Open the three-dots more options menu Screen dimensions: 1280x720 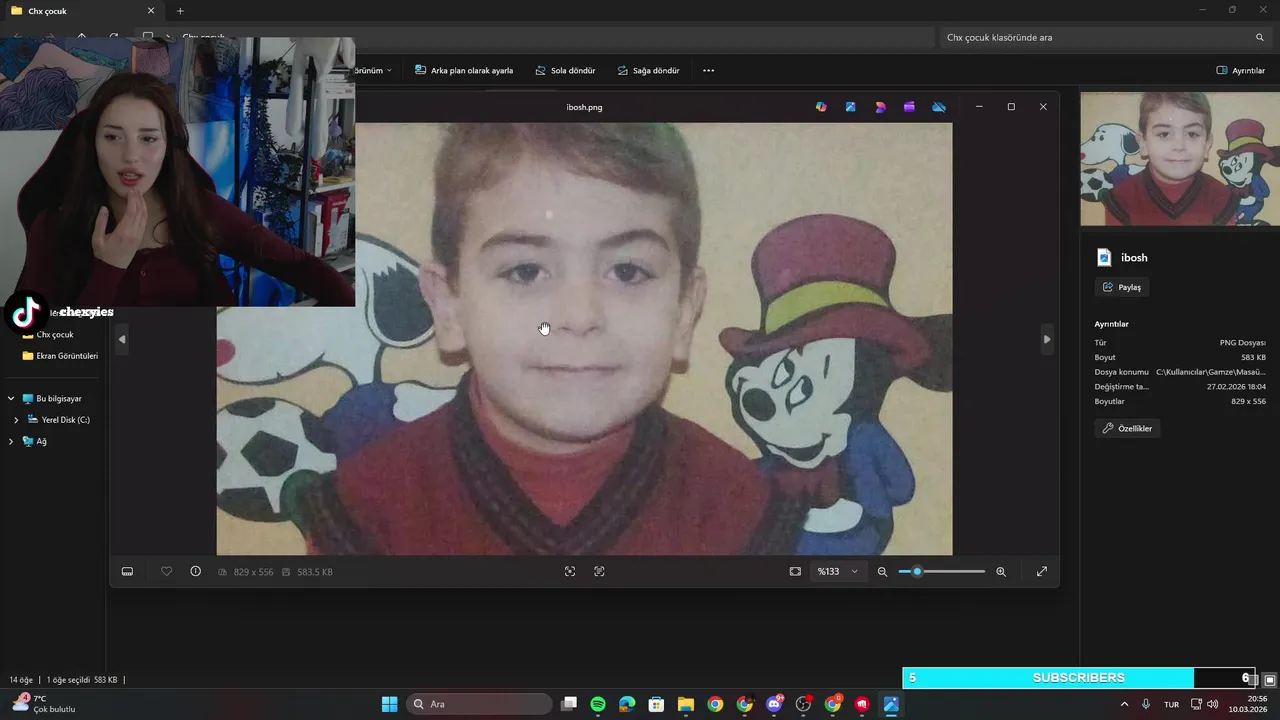tap(708, 71)
